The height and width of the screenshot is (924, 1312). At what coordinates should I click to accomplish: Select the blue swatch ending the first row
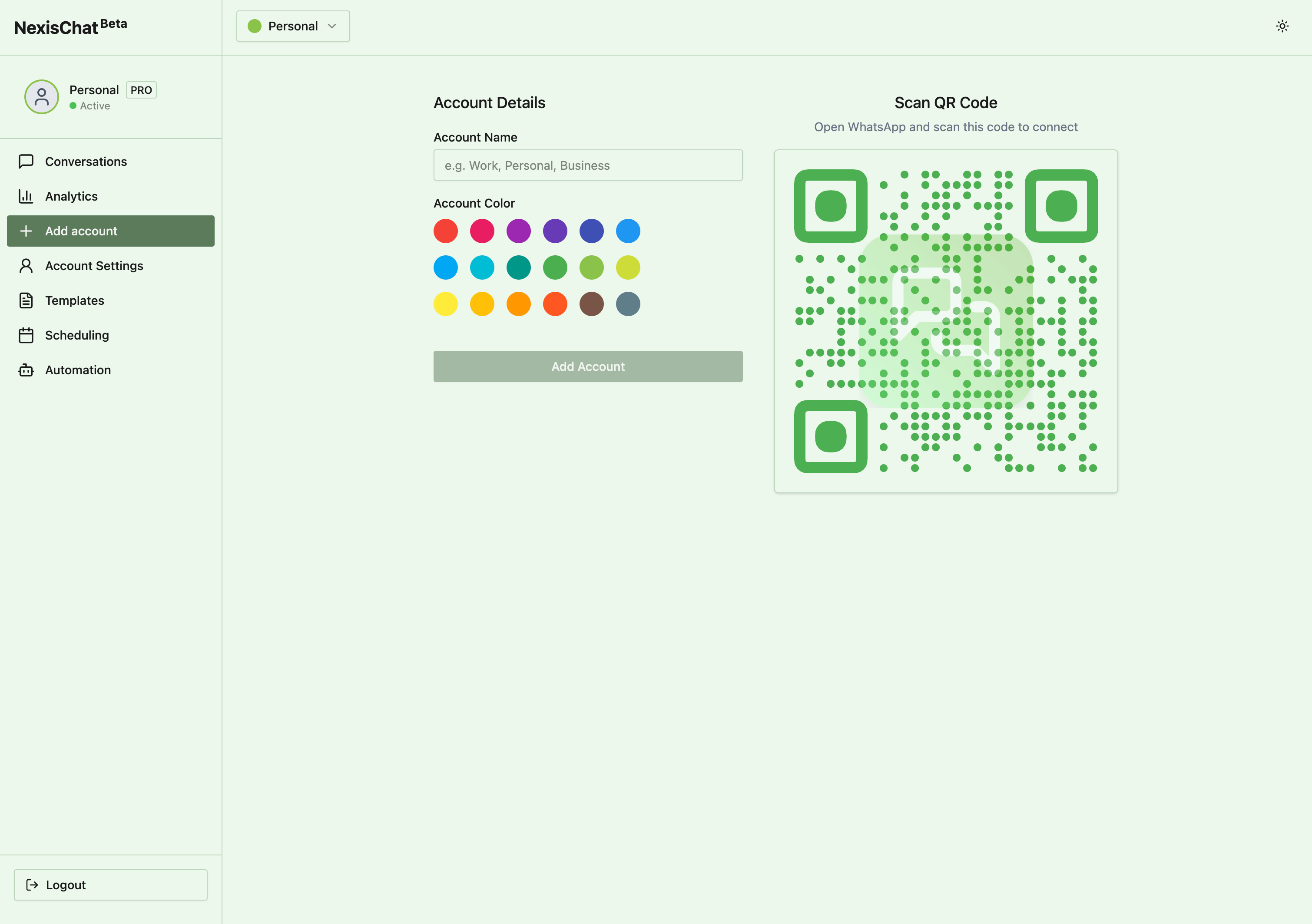tap(628, 231)
